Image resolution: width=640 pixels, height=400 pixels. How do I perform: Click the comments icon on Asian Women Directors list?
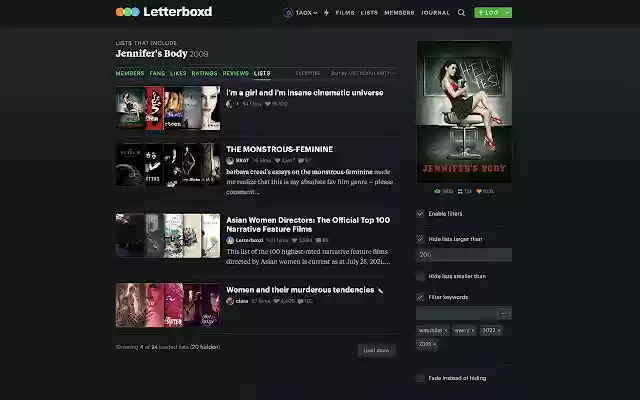point(318,240)
